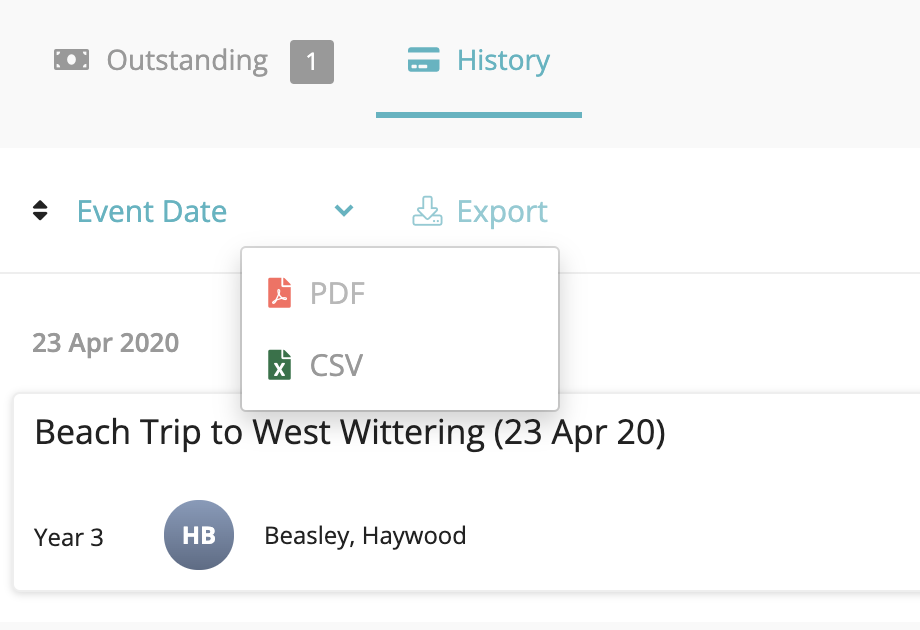Open the Event Date sort dropdown
Image resolution: width=920 pixels, height=630 pixels.
(152, 212)
